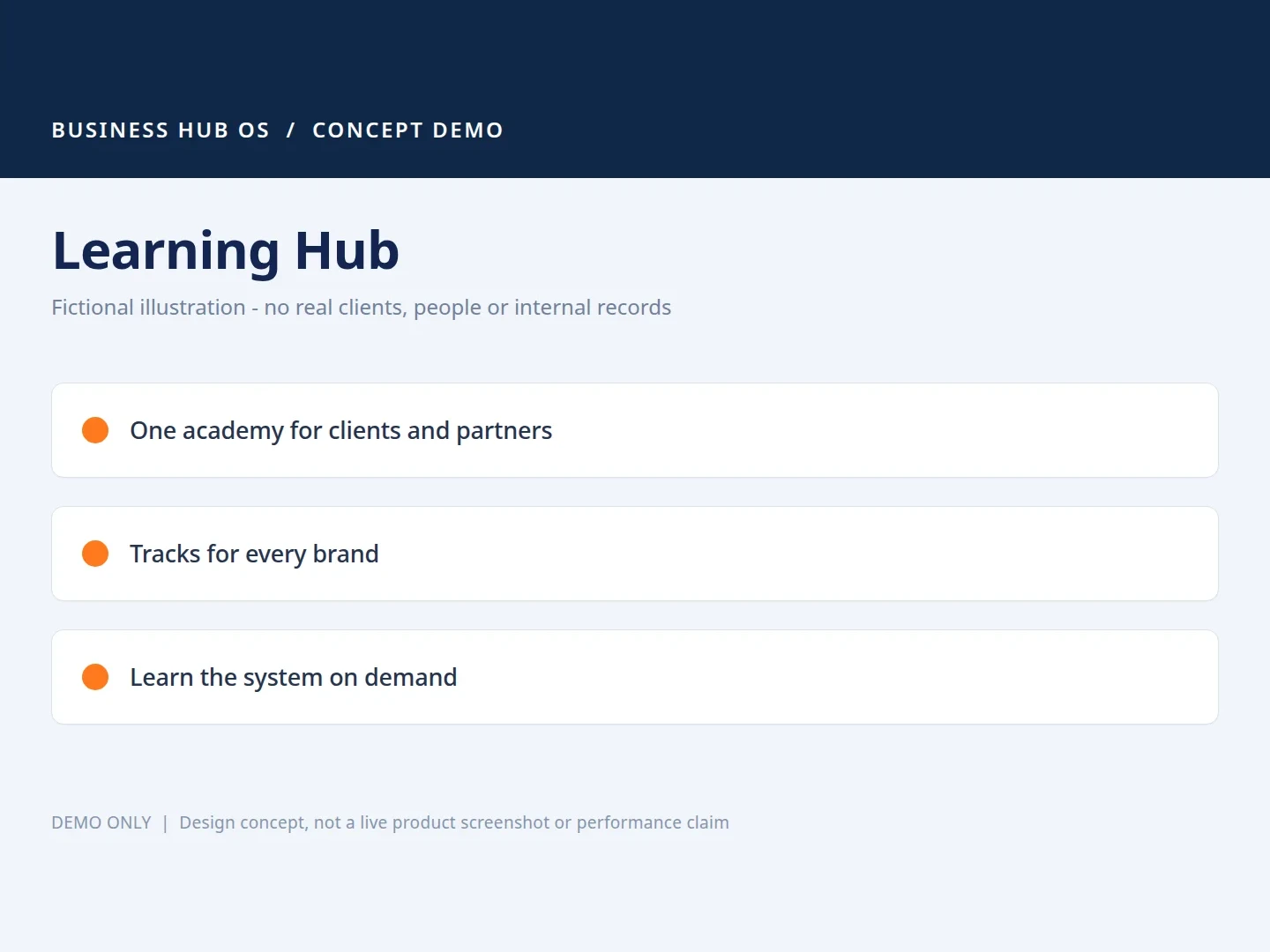Click the orange dot beside Learn the system
This screenshot has width=1270, height=952.
(95, 677)
